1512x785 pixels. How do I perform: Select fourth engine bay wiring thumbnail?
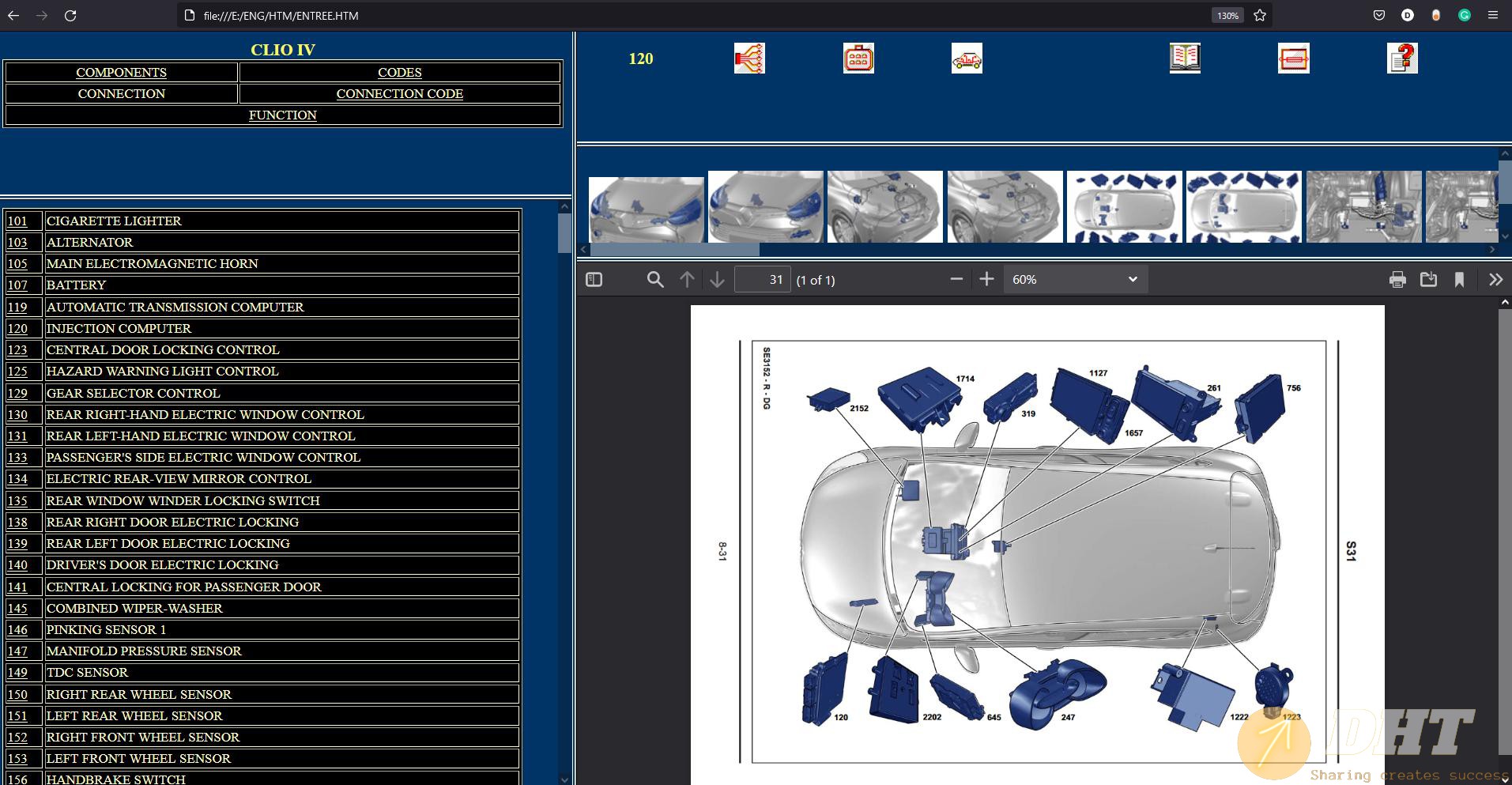[x=1005, y=206]
